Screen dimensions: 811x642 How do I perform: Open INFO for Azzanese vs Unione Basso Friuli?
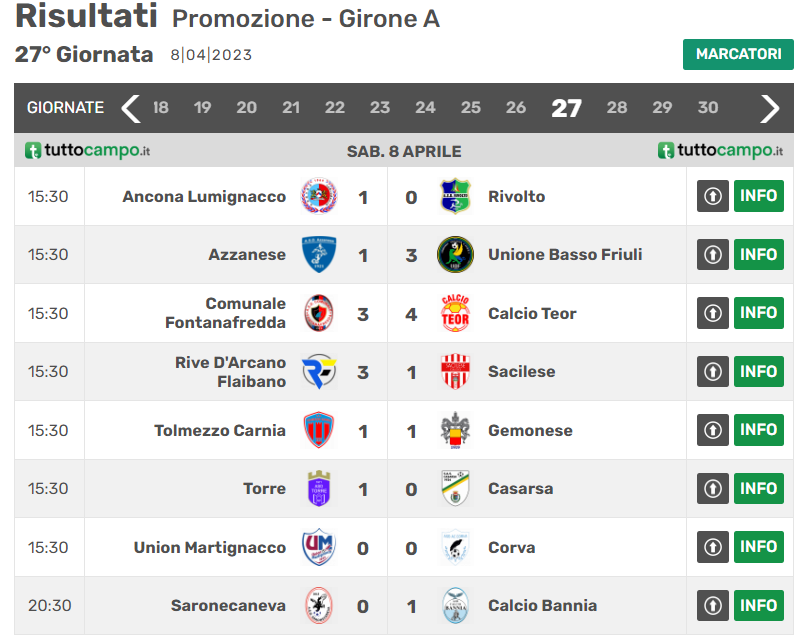(x=758, y=255)
